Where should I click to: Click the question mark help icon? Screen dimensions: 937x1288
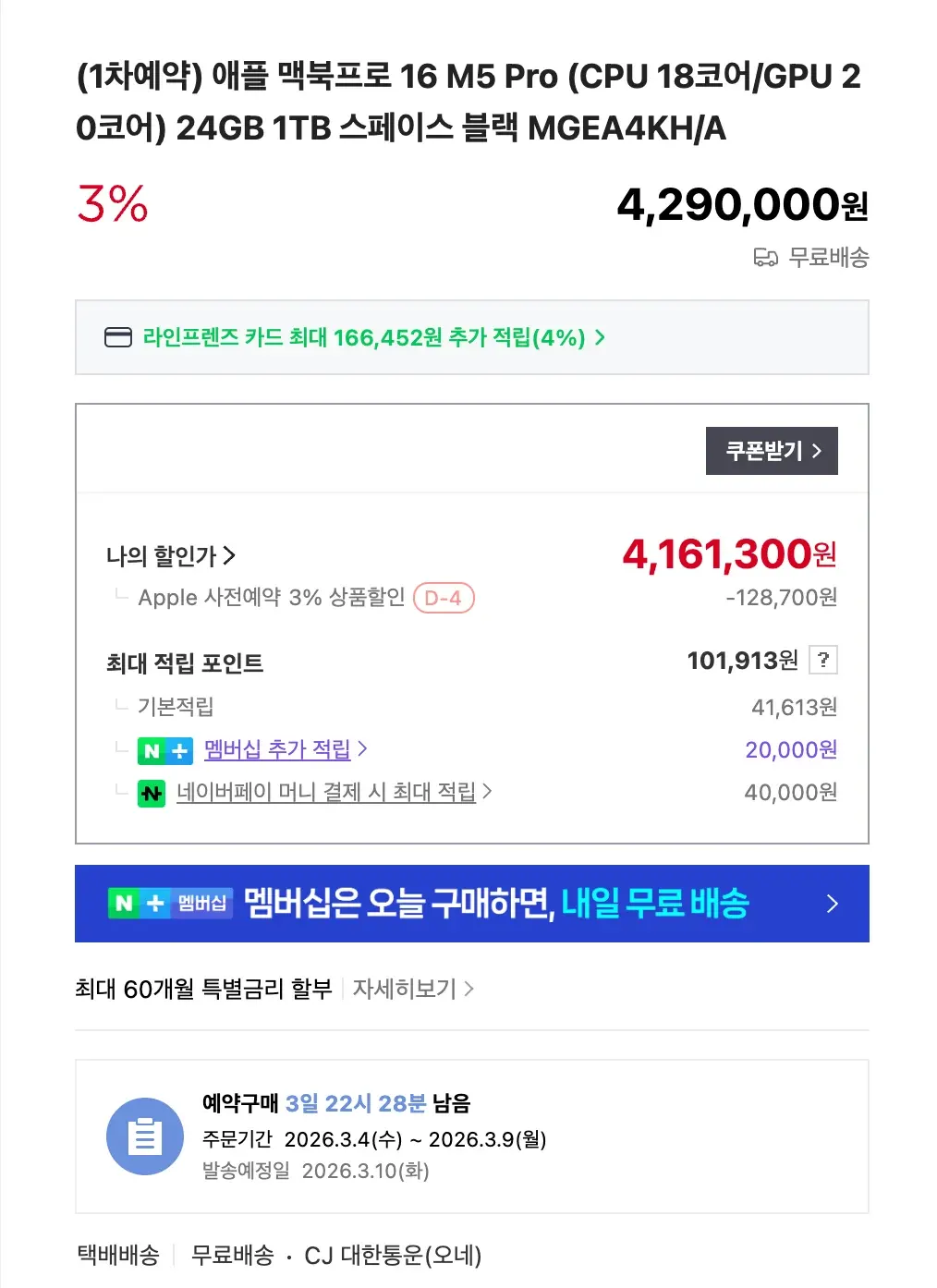822,660
